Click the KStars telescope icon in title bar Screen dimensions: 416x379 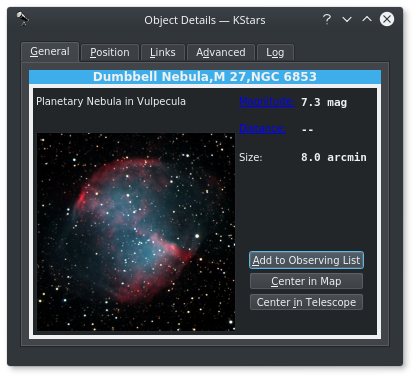click(x=23, y=19)
